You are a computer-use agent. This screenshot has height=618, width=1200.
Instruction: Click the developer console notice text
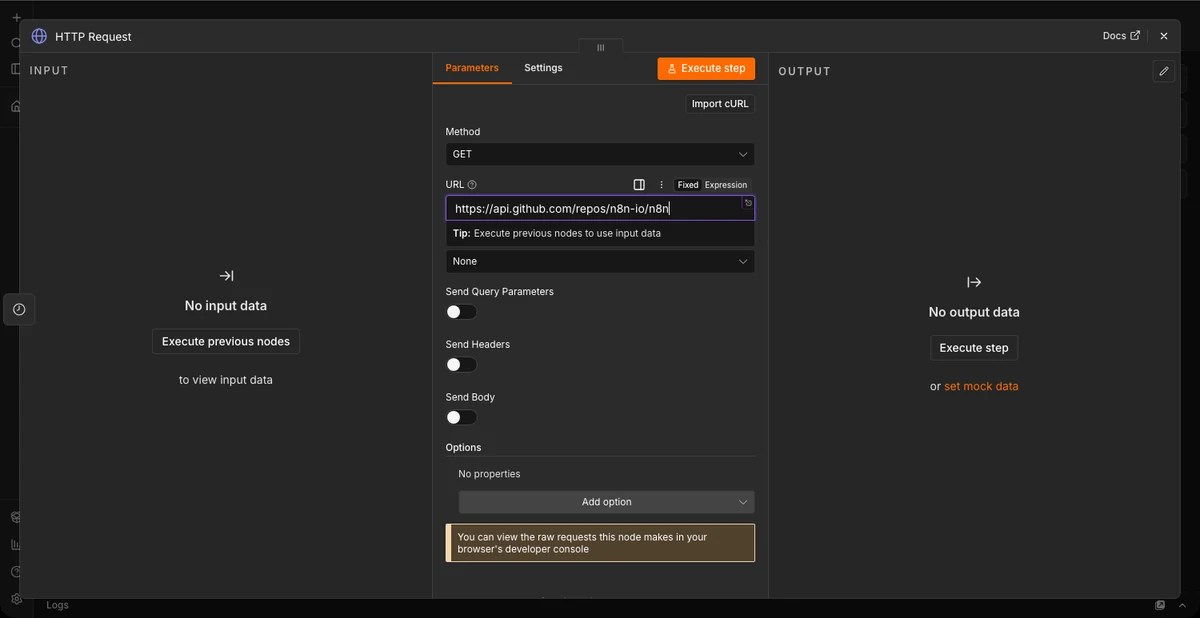pos(600,543)
